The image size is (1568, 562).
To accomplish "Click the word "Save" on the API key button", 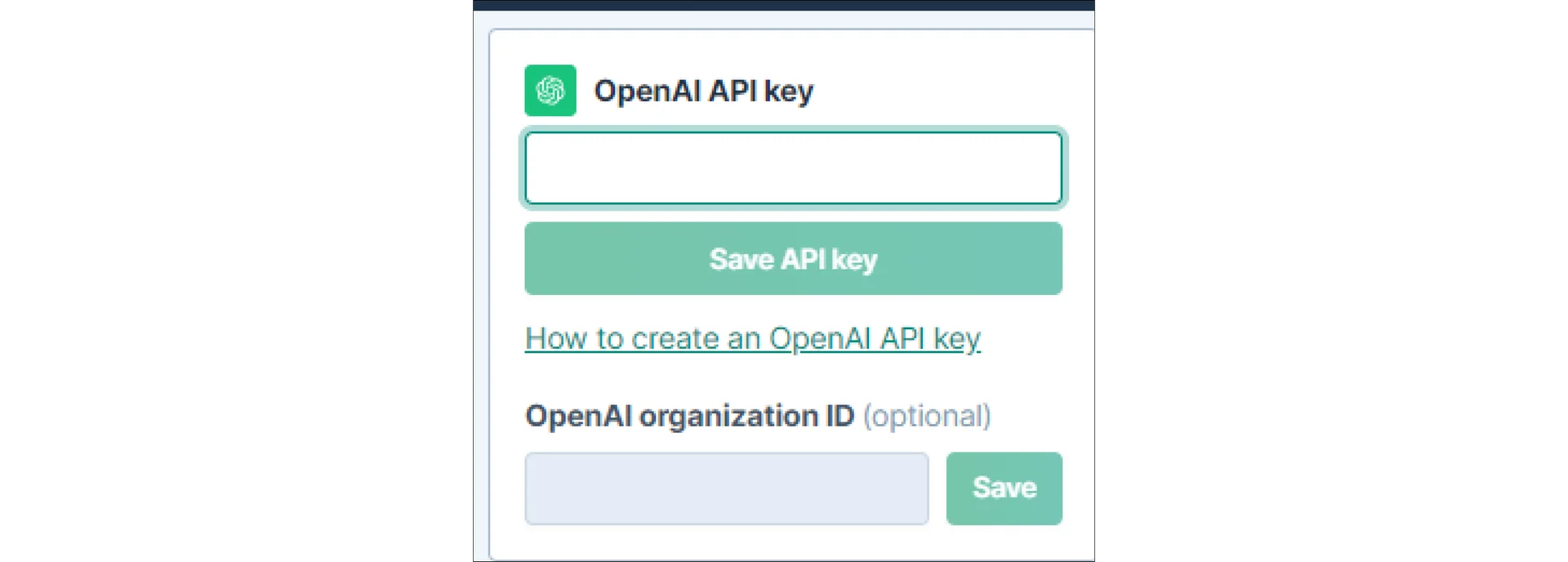I will tap(741, 259).
